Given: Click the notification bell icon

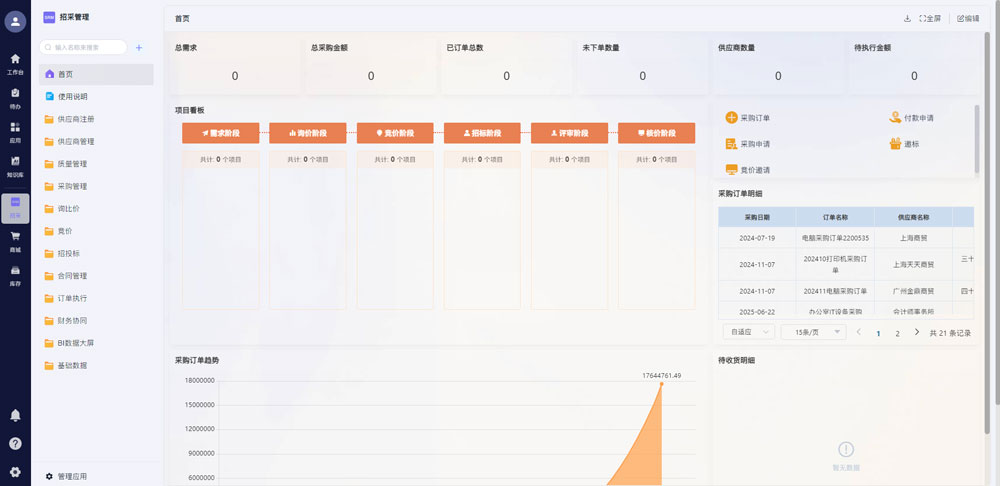Looking at the screenshot, I should point(15,415).
